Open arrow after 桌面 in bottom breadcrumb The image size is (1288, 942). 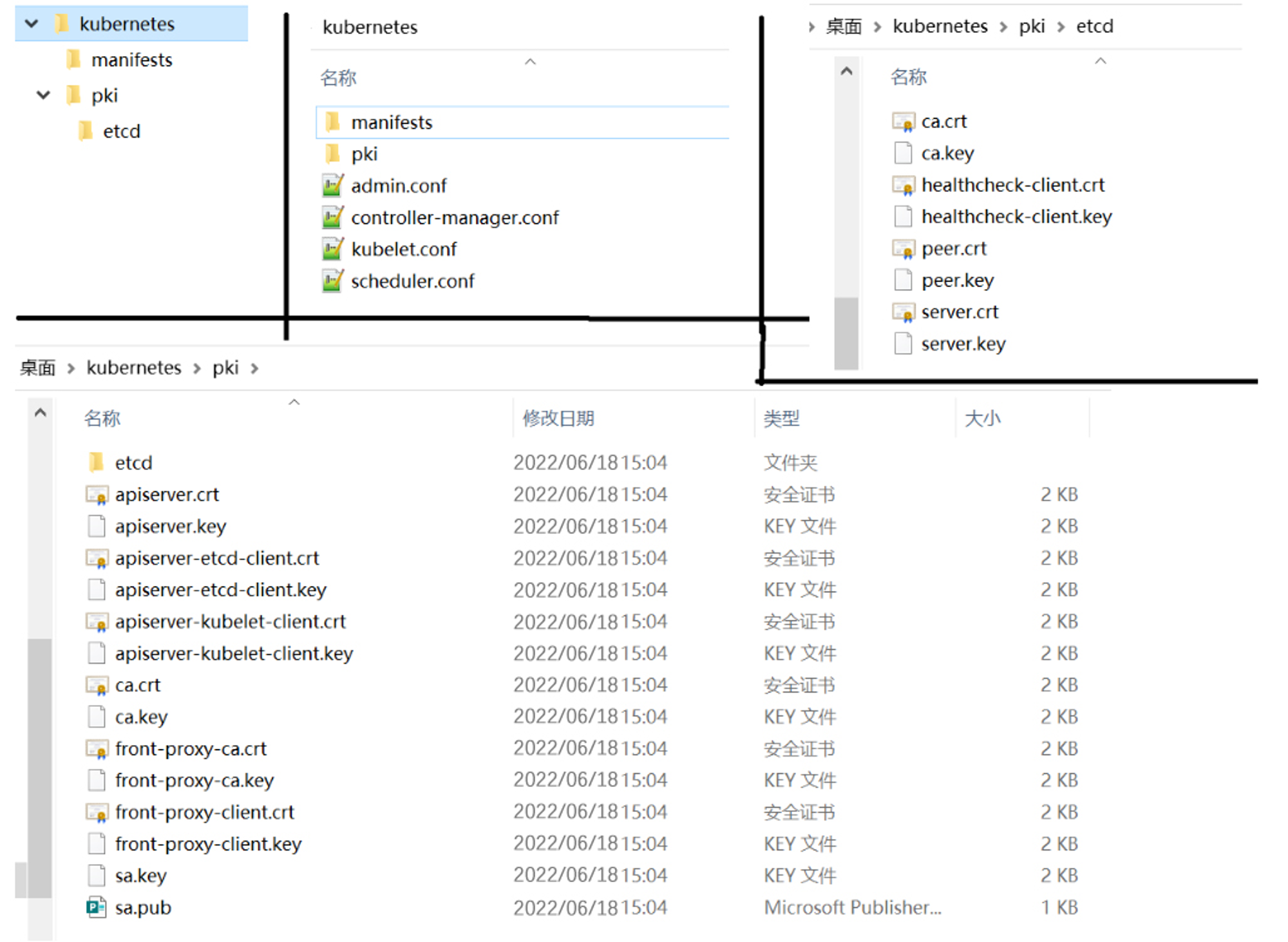(x=71, y=368)
